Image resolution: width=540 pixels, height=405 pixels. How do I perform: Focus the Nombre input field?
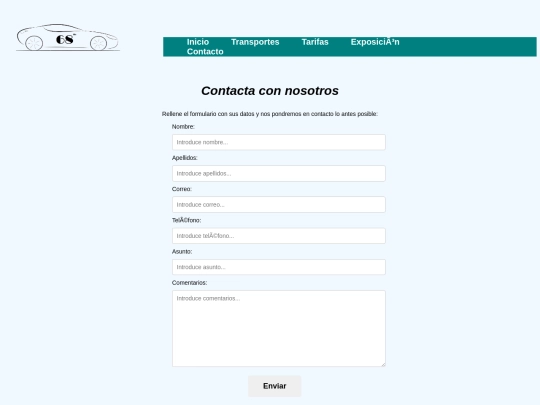pos(279,142)
